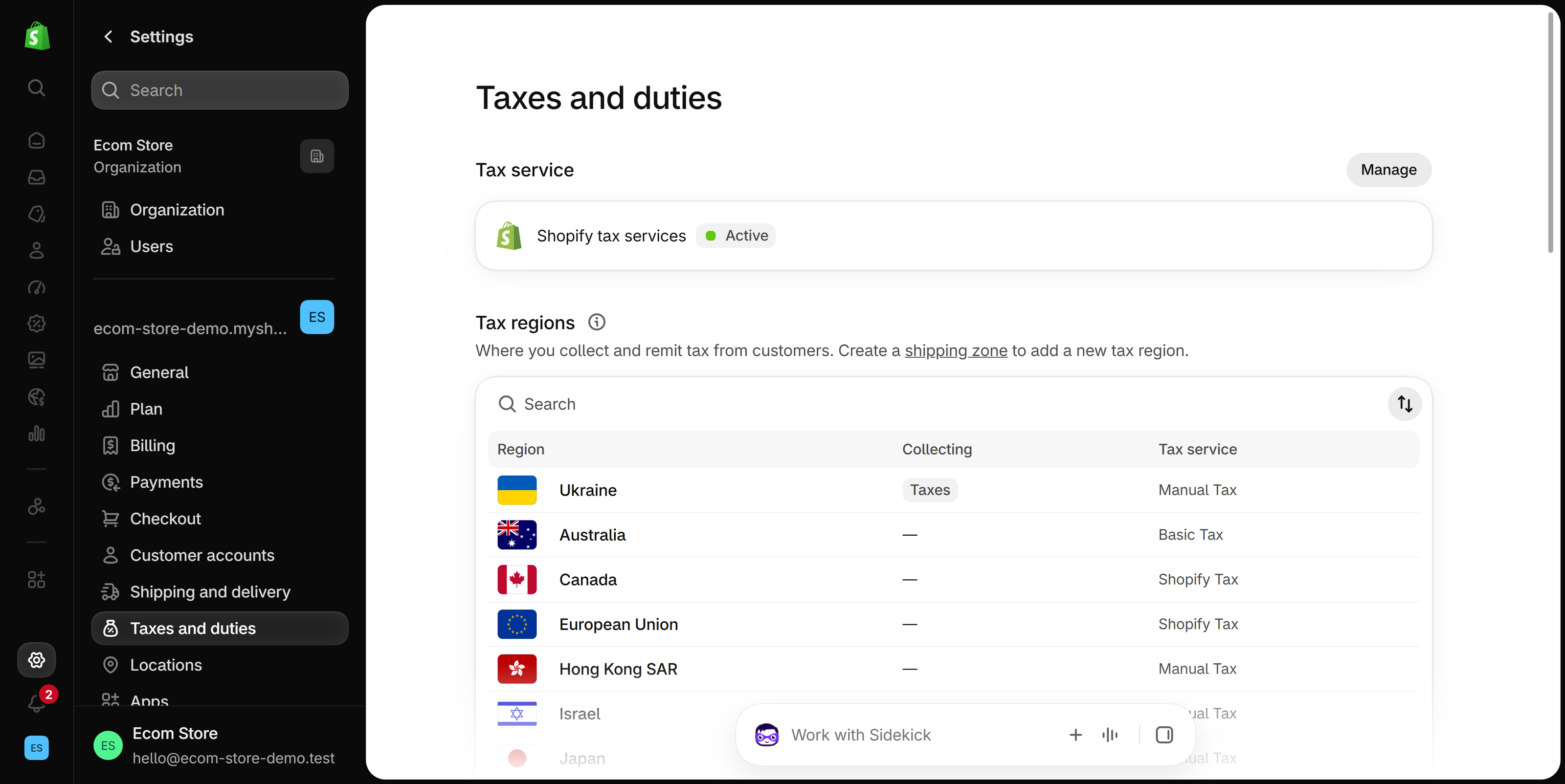
Task: Open the Discounts badge icon in left rail
Action: click(x=37, y=323)
